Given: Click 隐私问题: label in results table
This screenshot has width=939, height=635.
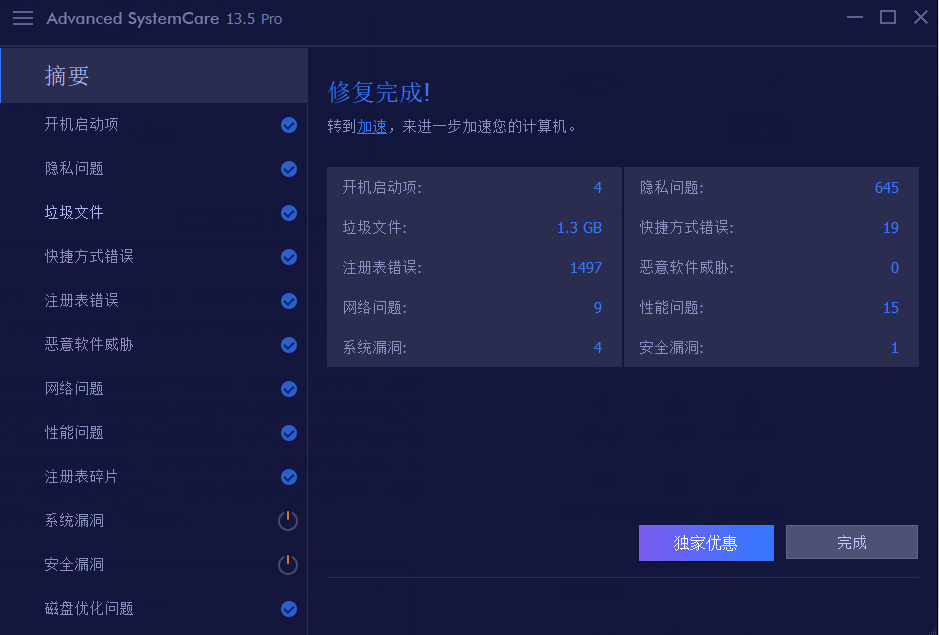Looking at the screenshot, I should 671,188.
